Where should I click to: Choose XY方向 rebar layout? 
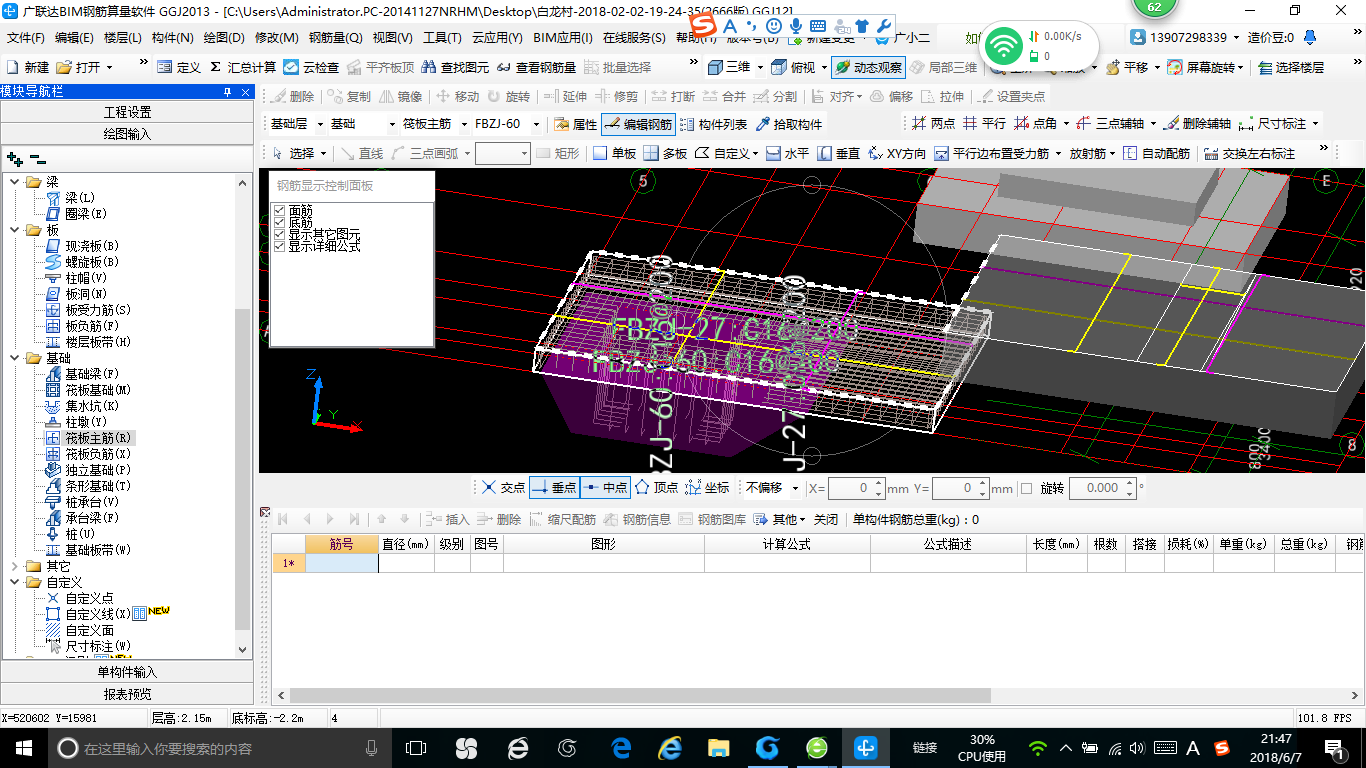[898, 153]
